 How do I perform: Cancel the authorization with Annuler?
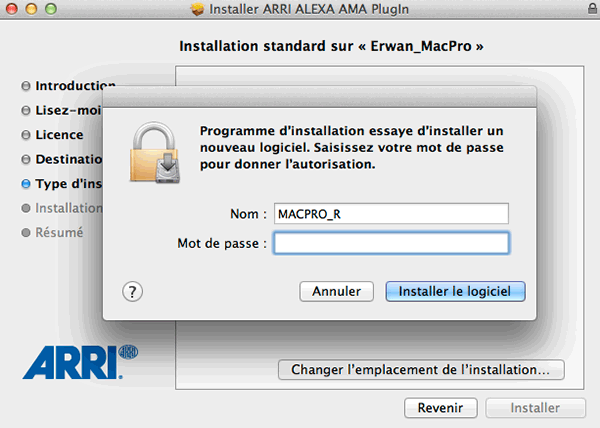(336, 291)
